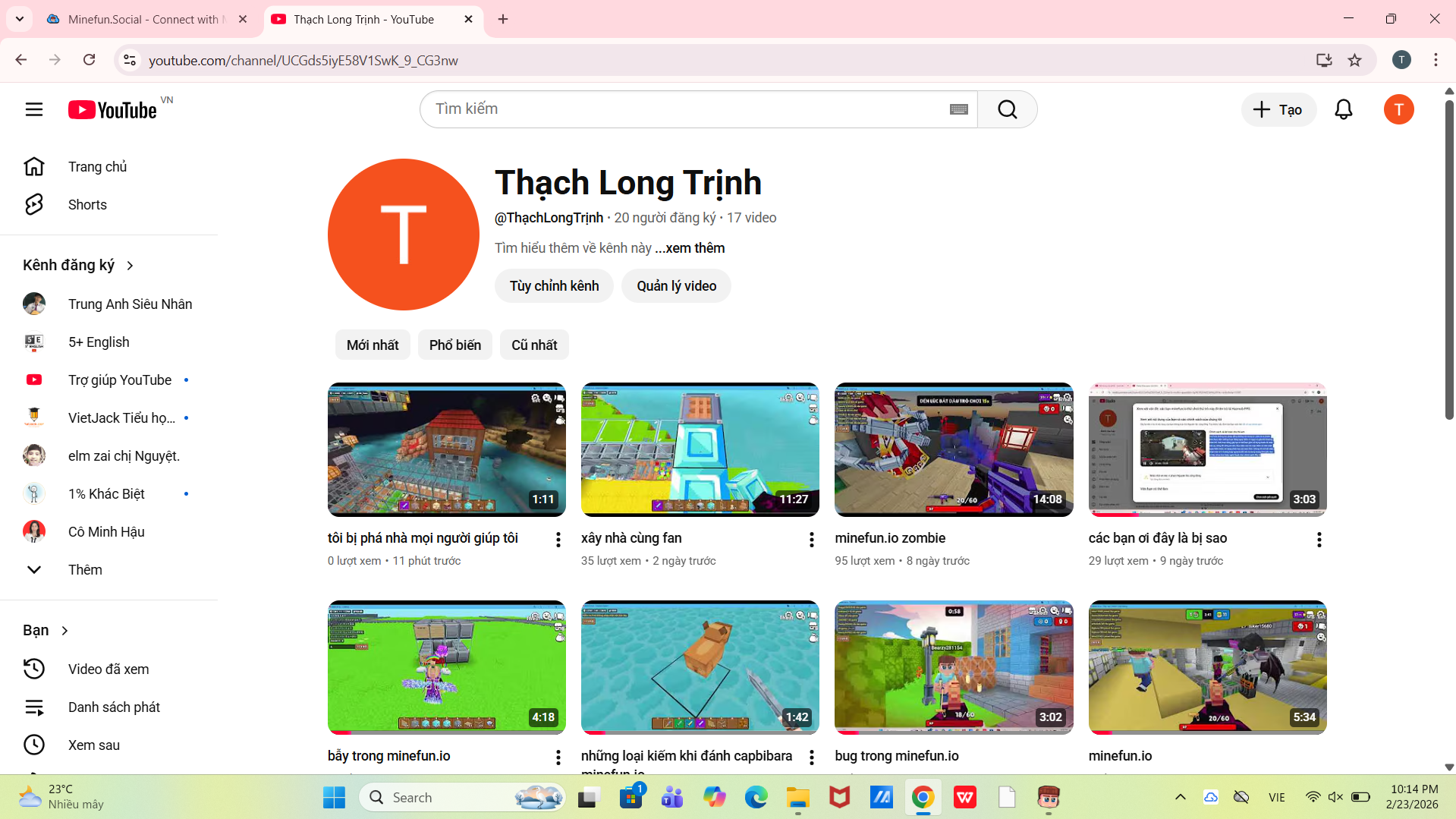
Task: Open the on-screen keyboard icon in search
Action: 958,109
